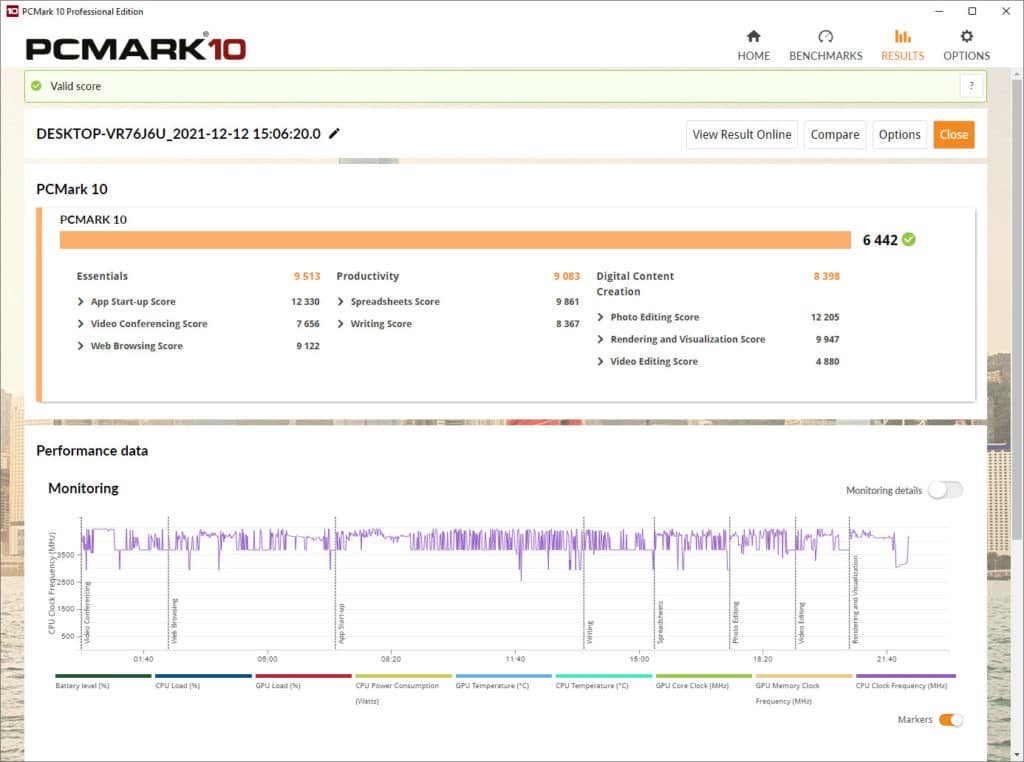1024x762 pixels.
Task: Select CPU Load legend color
Action: pos(203,676)
